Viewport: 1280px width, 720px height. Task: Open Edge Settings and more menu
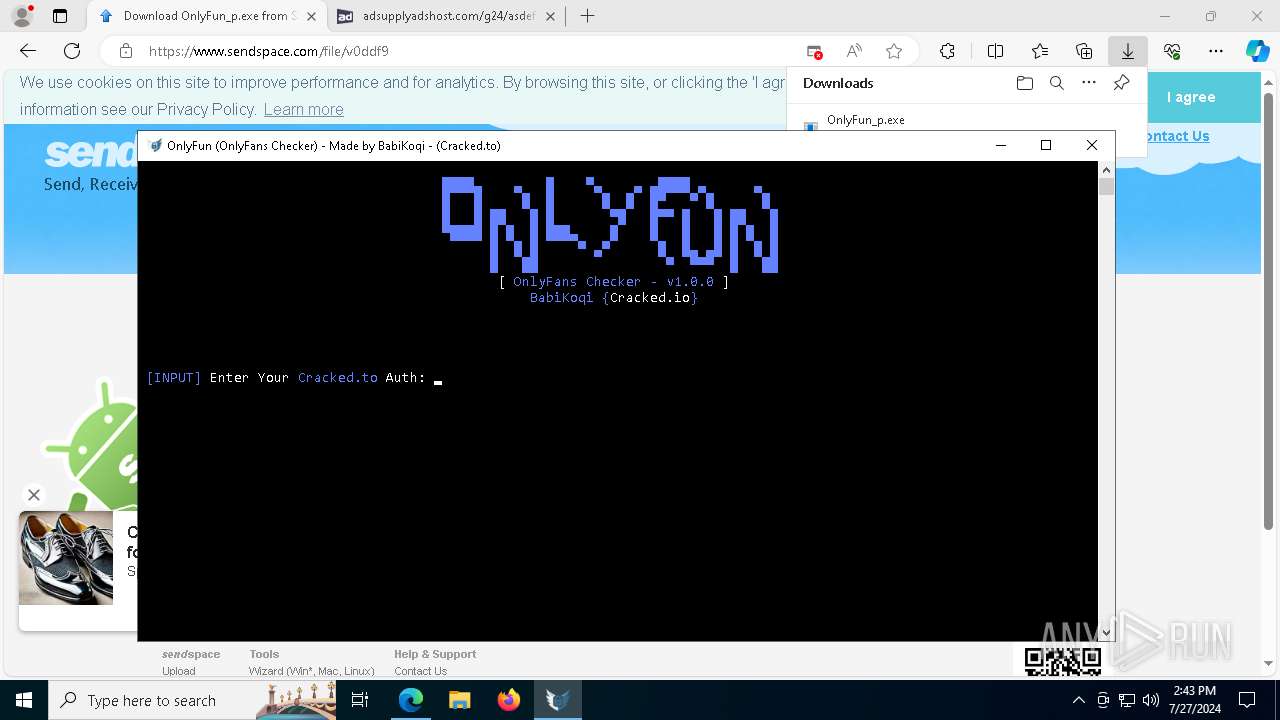coord(1216,51)
